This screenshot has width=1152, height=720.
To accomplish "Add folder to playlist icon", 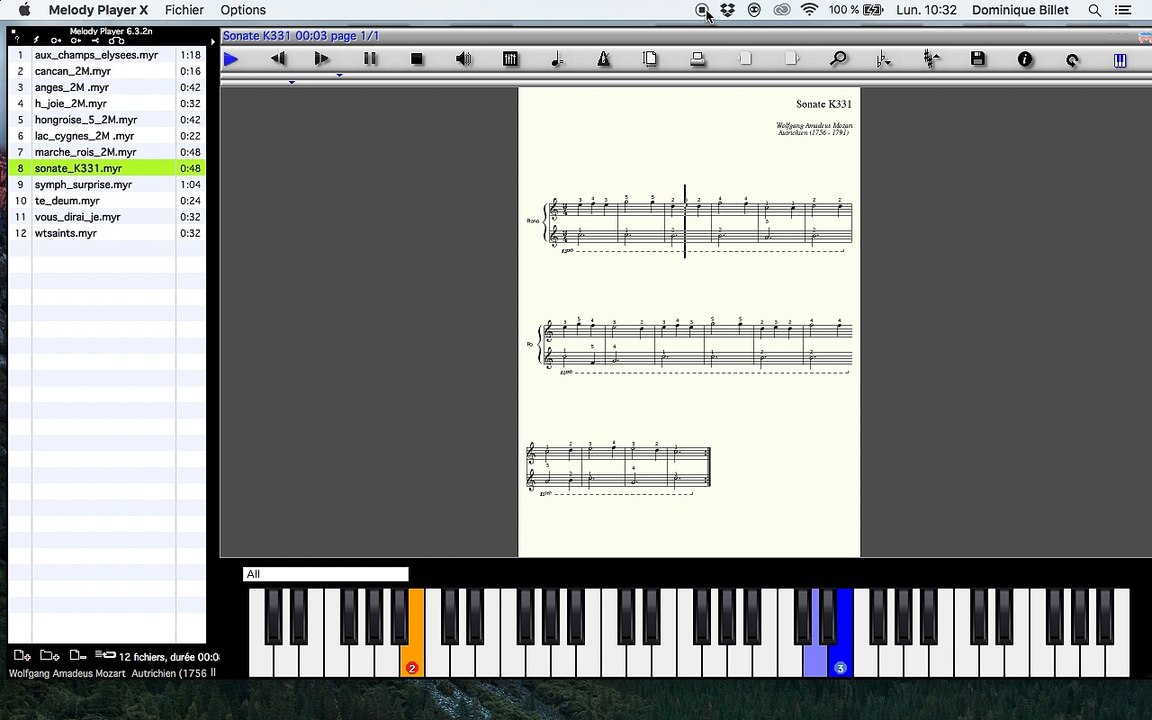I will [x=49, y=655].
